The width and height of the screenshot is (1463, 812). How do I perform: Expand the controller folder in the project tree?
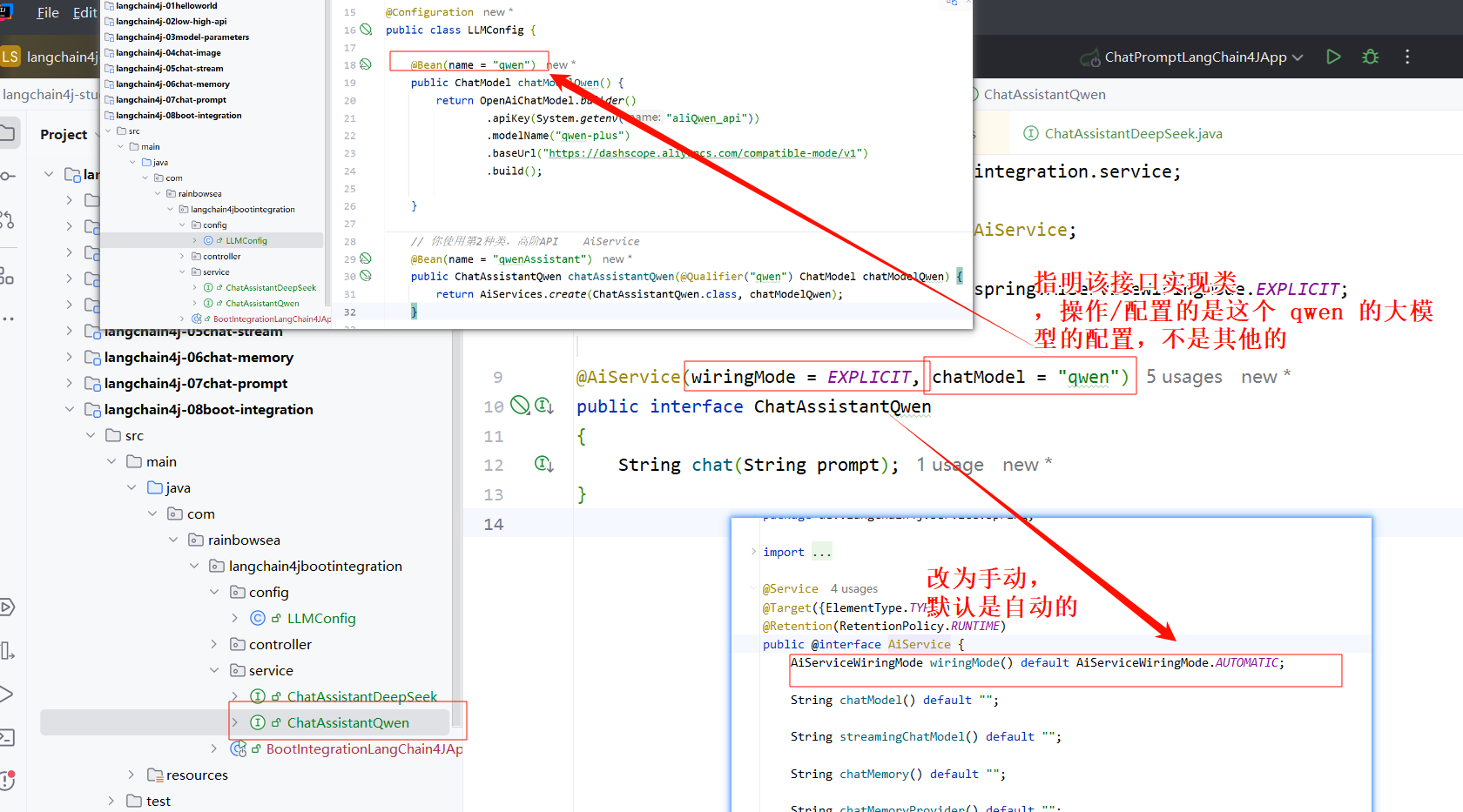tap(213, 644)
